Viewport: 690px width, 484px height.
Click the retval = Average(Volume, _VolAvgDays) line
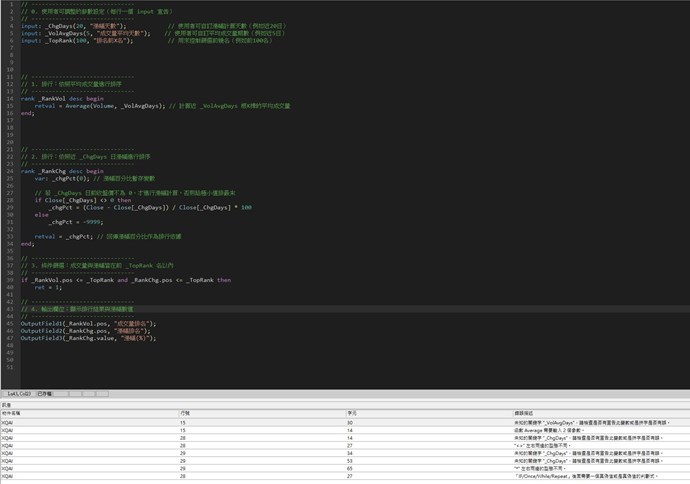coord(100,105)
